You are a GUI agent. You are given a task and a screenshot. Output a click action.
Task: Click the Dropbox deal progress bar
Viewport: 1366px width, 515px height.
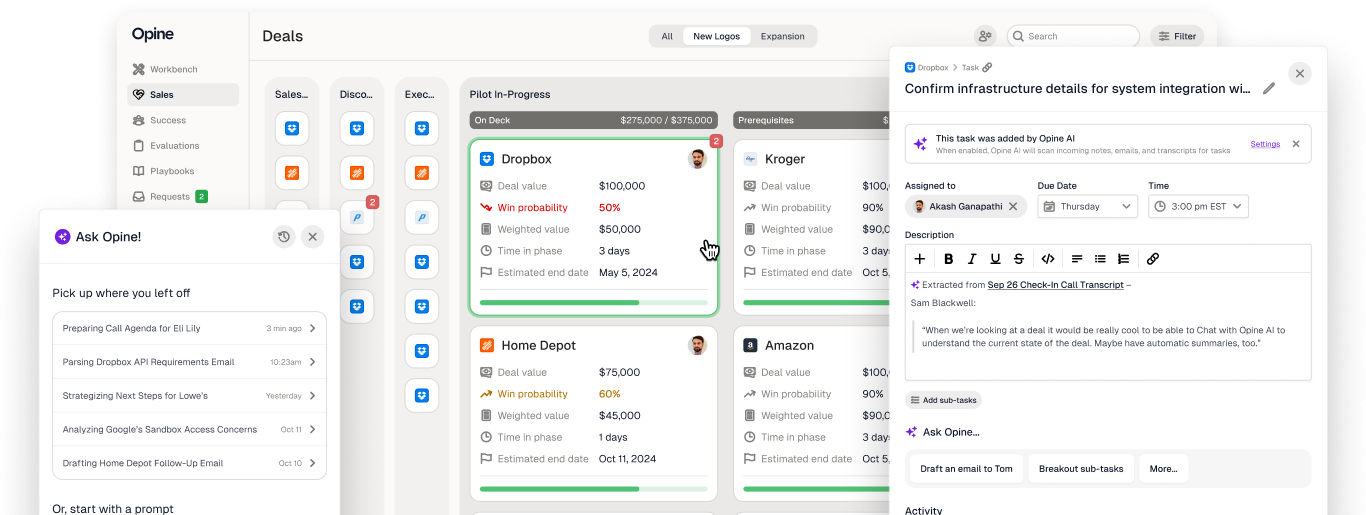tap(593, 302)
